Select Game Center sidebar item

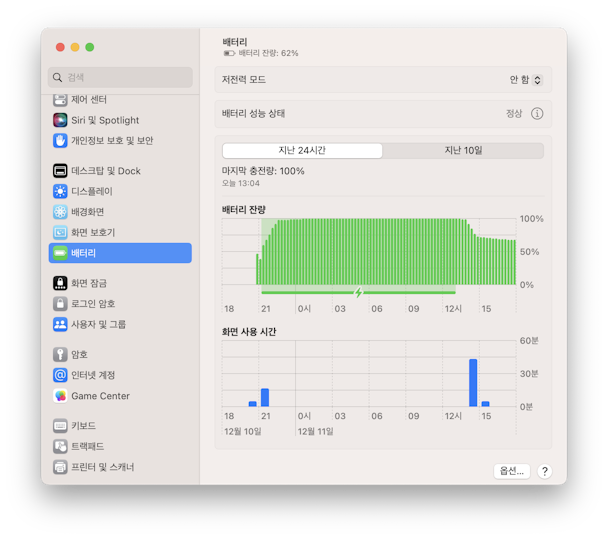[x=120, y=396]
